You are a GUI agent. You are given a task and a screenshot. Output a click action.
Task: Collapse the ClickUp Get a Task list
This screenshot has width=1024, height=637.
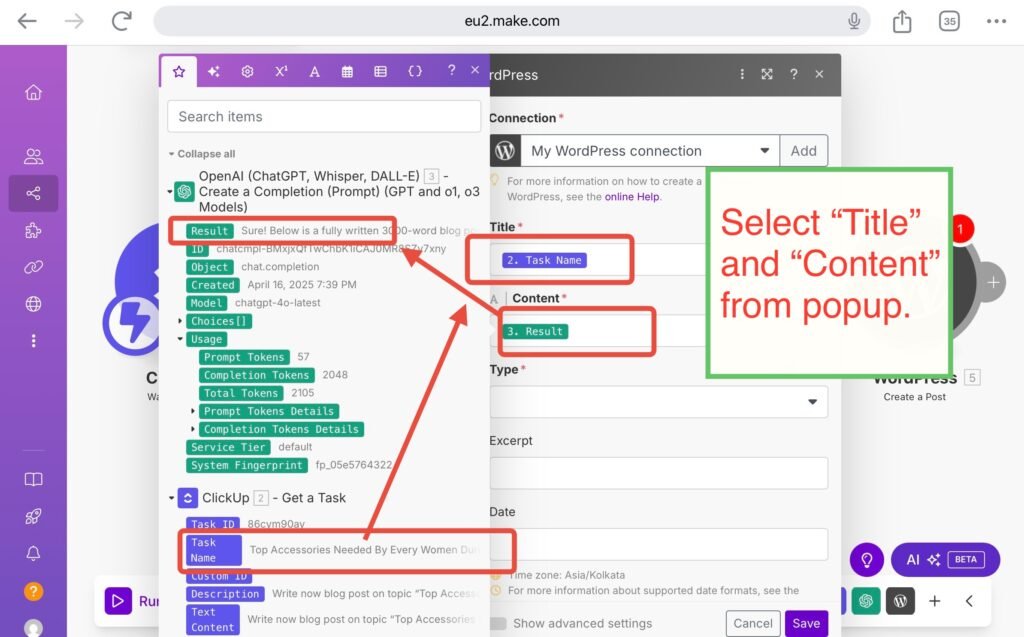171,498
